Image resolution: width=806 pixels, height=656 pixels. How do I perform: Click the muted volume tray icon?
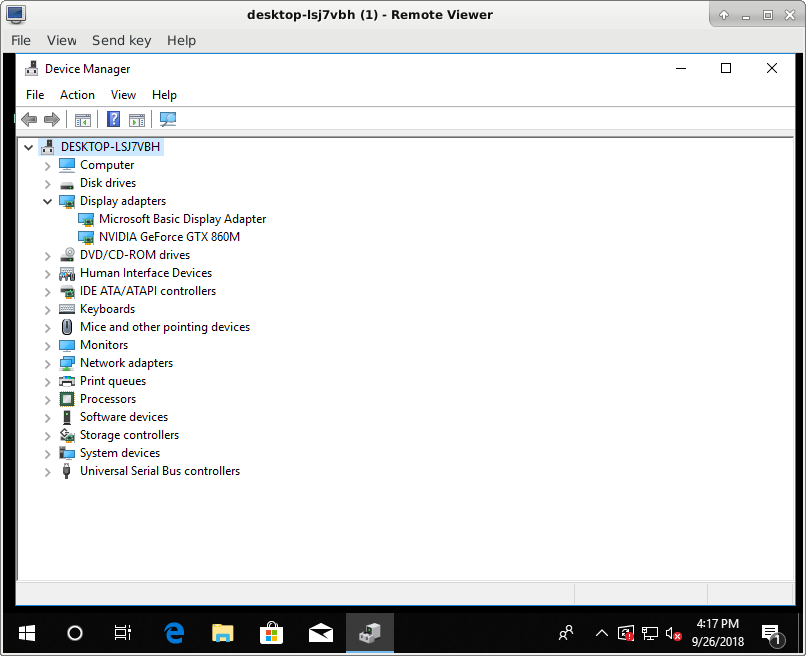(x=673, y=634)
